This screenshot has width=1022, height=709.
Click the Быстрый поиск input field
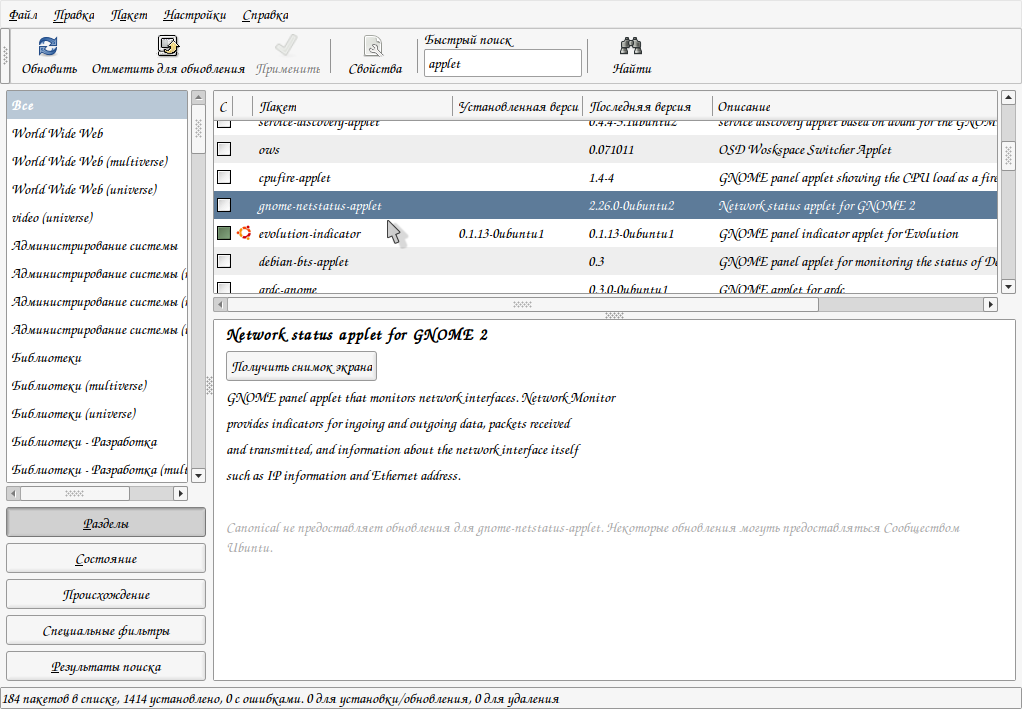pos(503,64)
